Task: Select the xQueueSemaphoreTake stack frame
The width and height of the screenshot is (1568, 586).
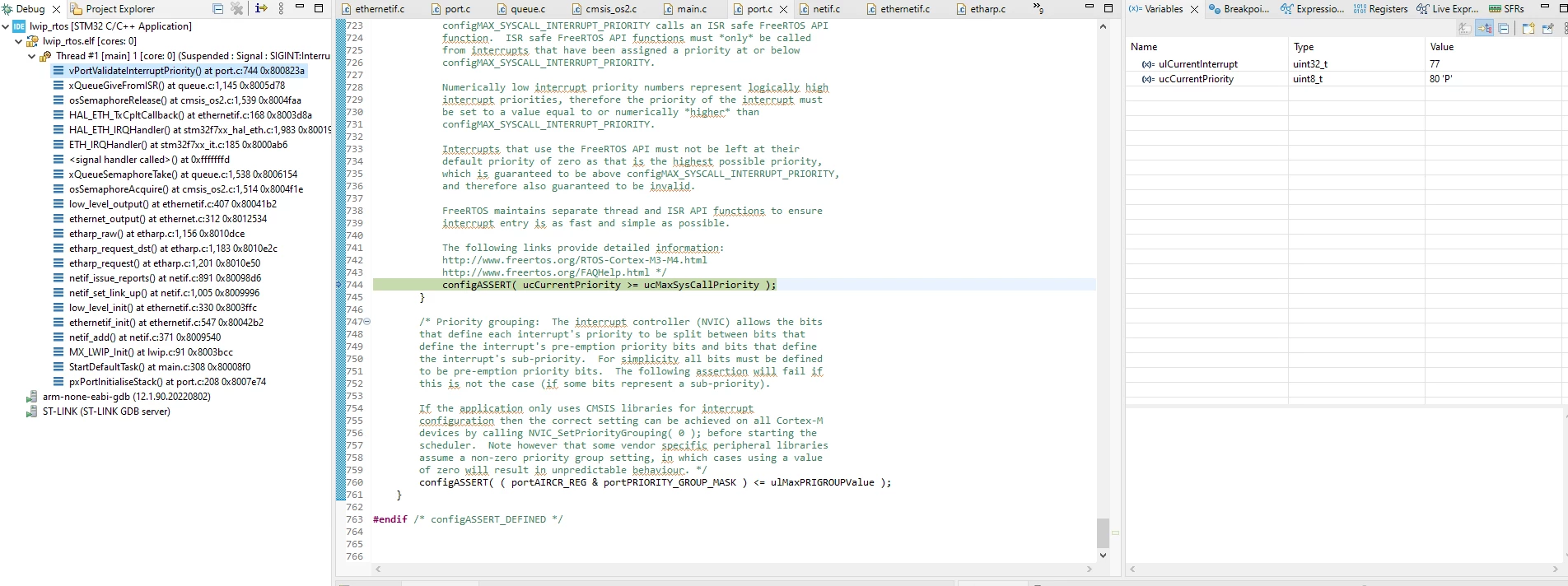Action: [x=175, y=174]
